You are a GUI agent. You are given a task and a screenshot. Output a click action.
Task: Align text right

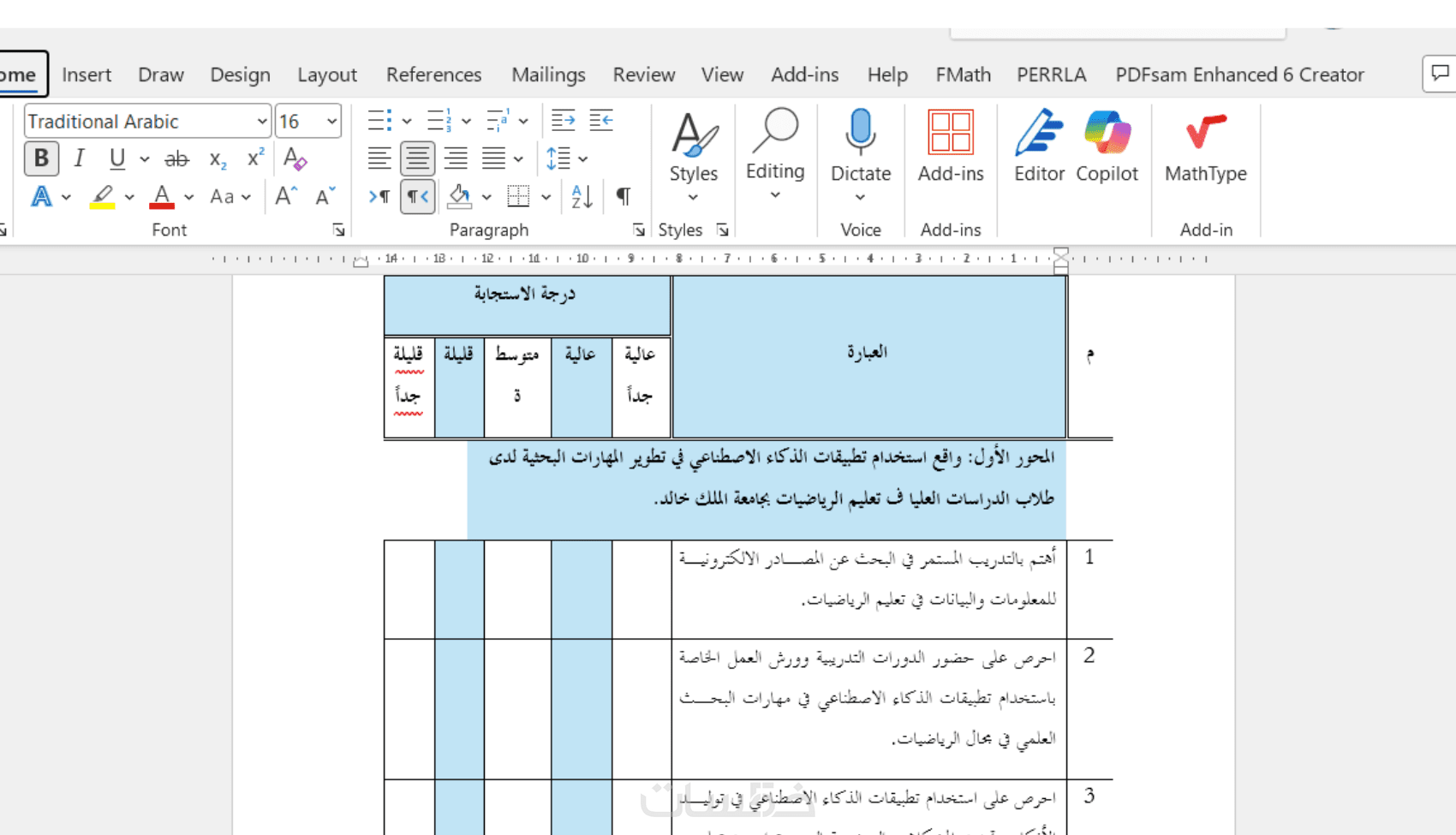click(456, 158)
